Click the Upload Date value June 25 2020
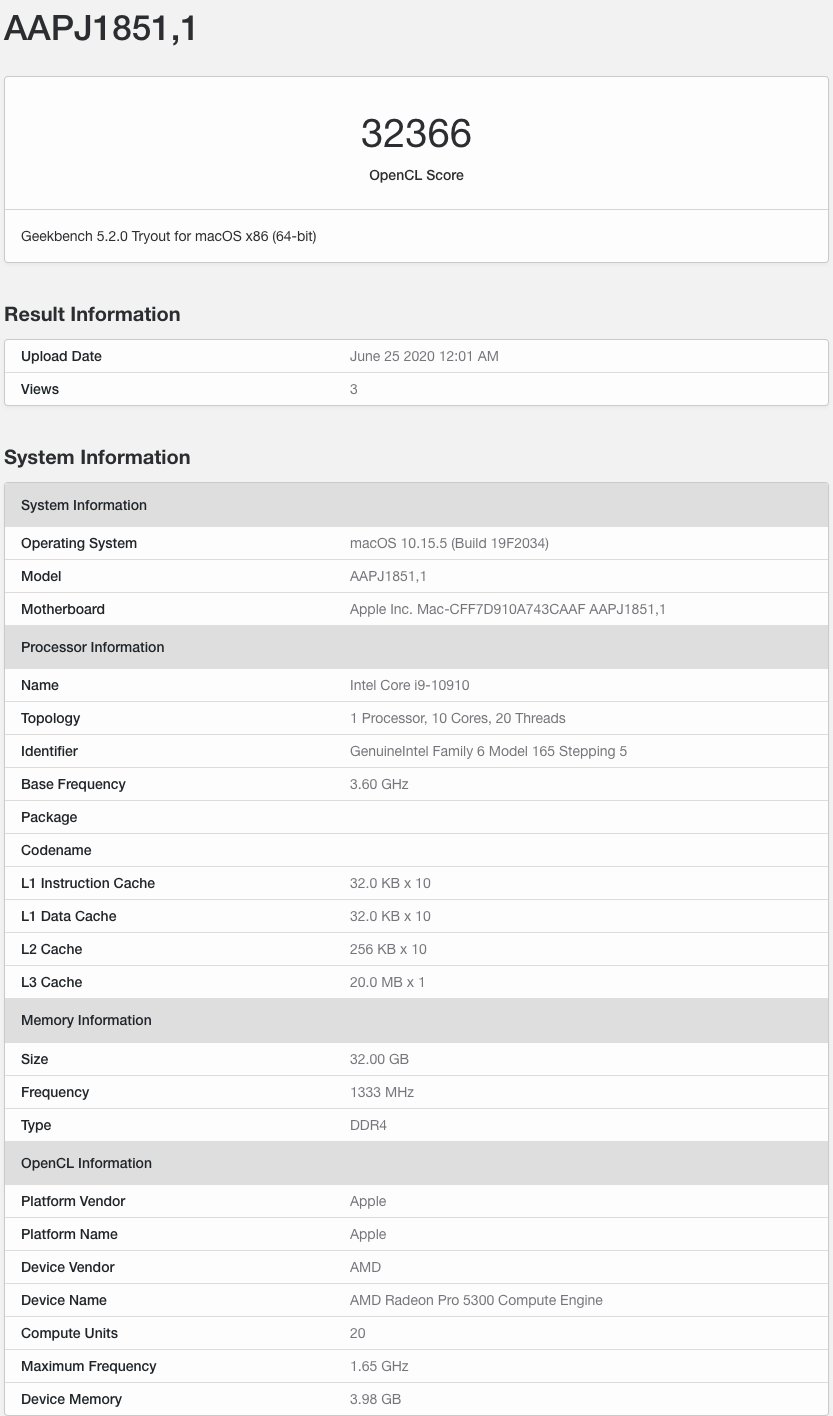This screenshot has width=833, height=1416. pos(424,356)
